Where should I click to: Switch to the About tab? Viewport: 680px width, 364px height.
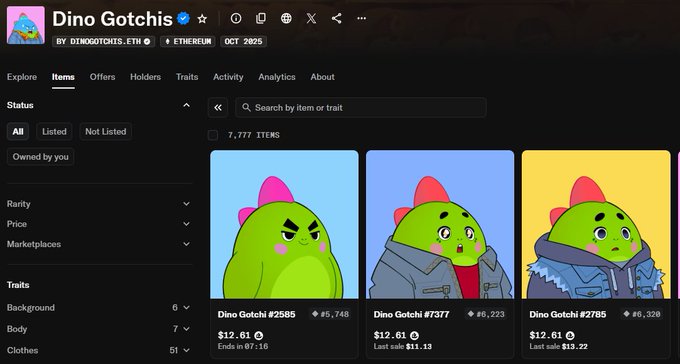tap(322, 77)
